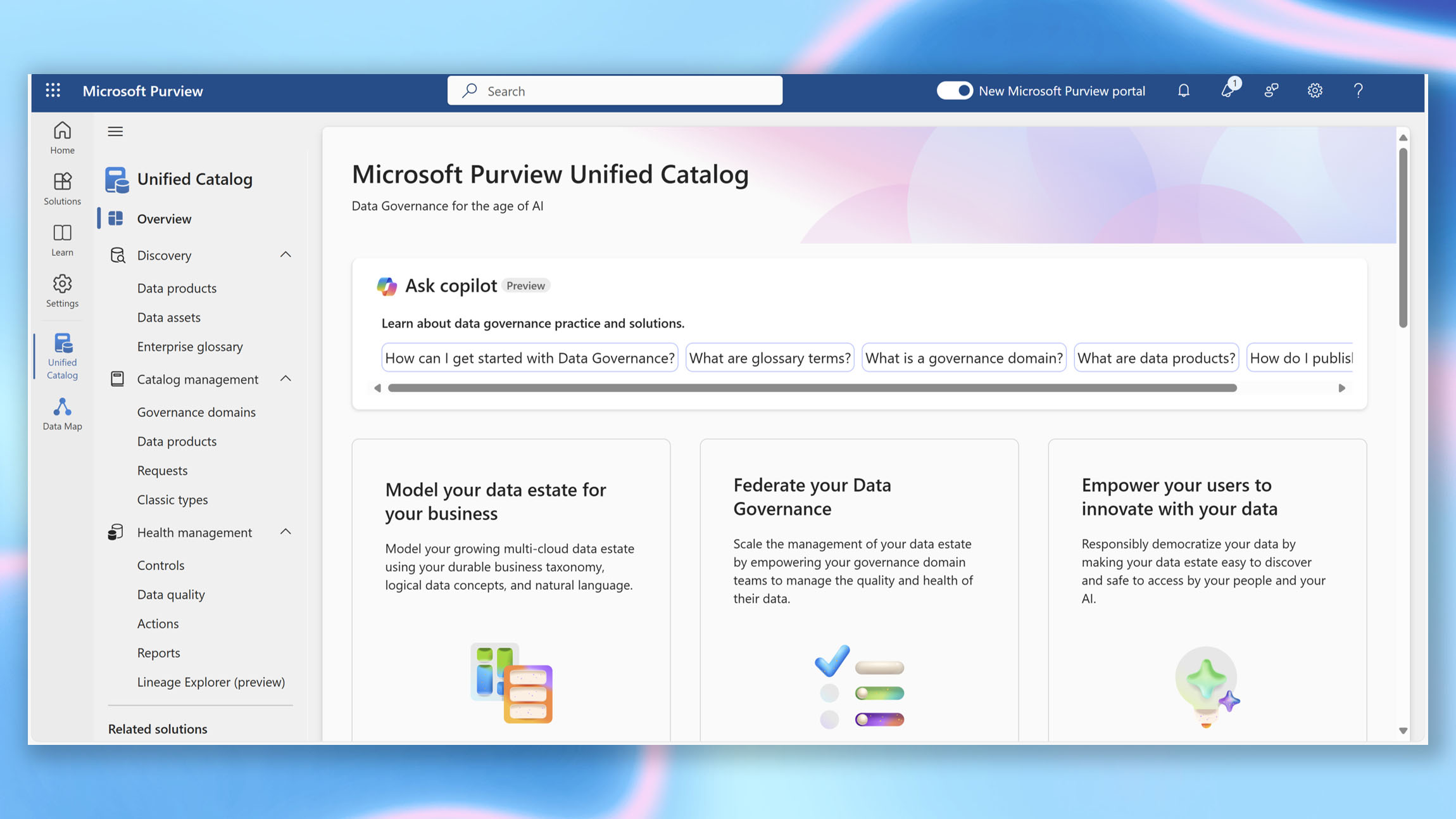Open Enterprise glossary menu item

click(190, 346)
